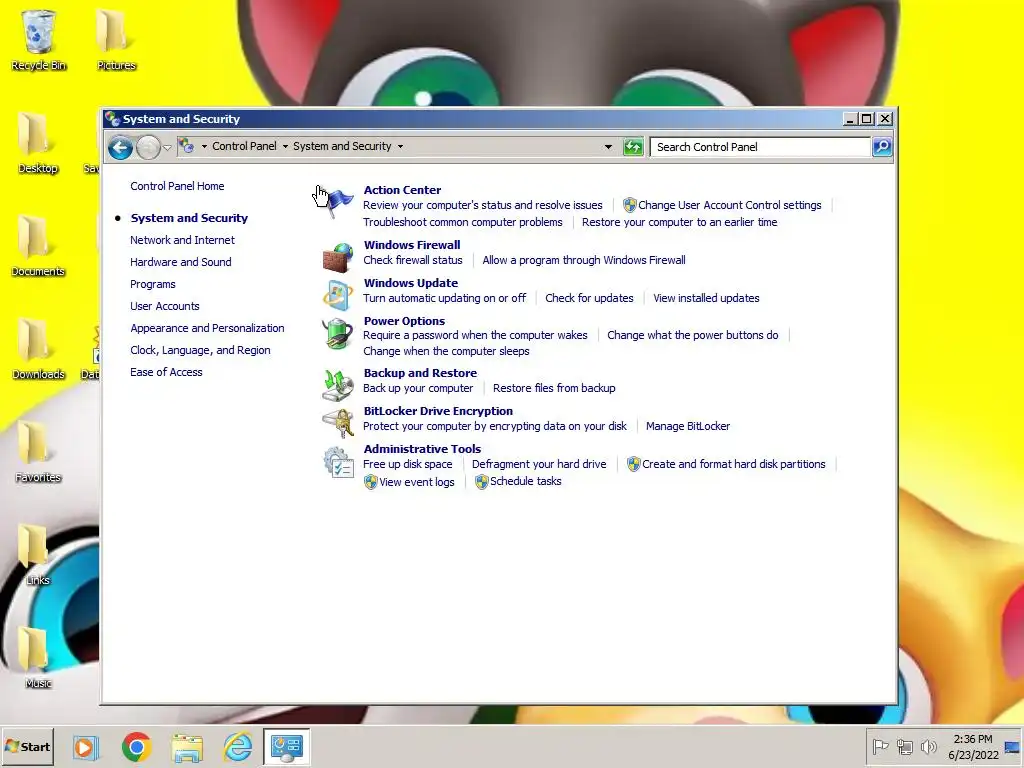
Task: Click the network icon in system tray
Action: (x=904, y=746)
